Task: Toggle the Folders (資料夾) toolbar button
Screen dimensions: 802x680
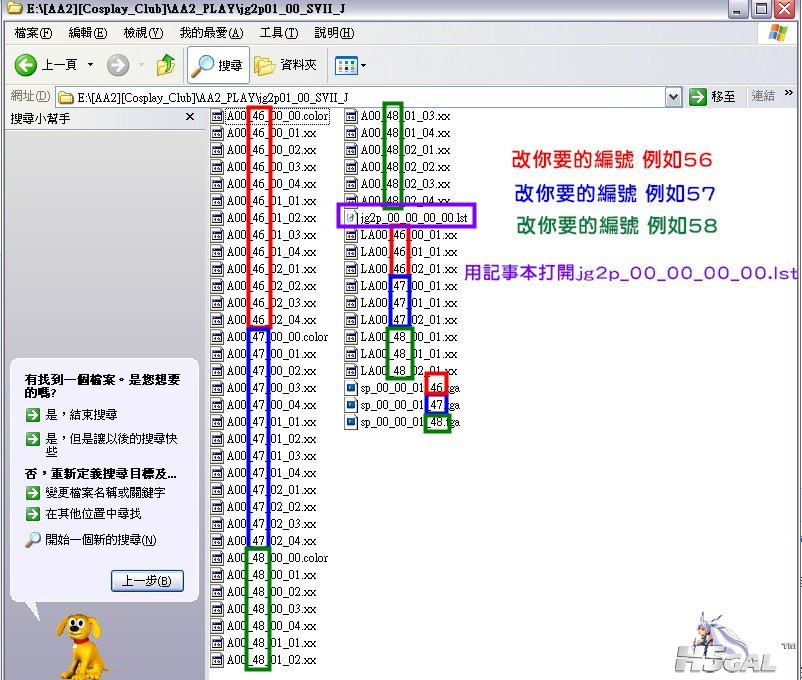Action: [286, 65]
